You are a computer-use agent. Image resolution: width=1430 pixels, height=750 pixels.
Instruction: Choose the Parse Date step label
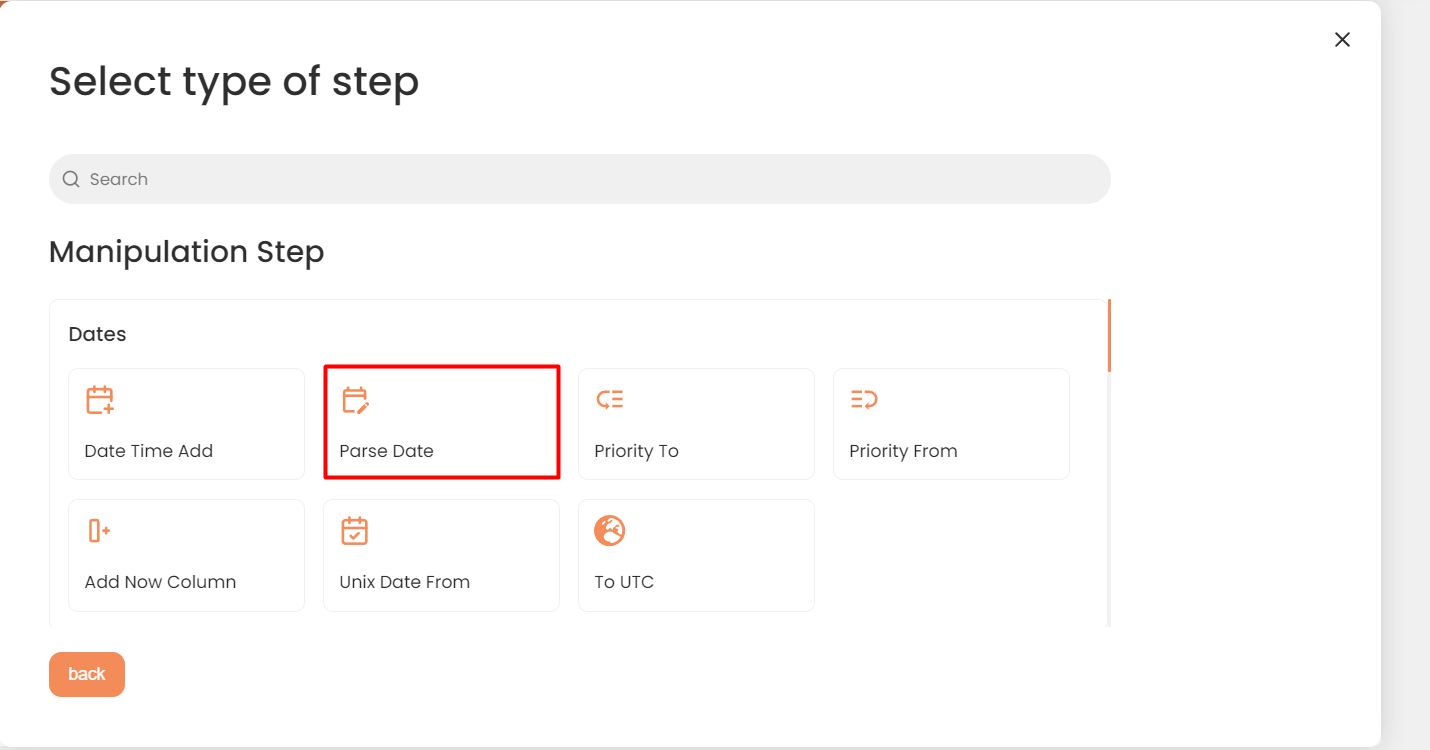[x=386, y=451]
